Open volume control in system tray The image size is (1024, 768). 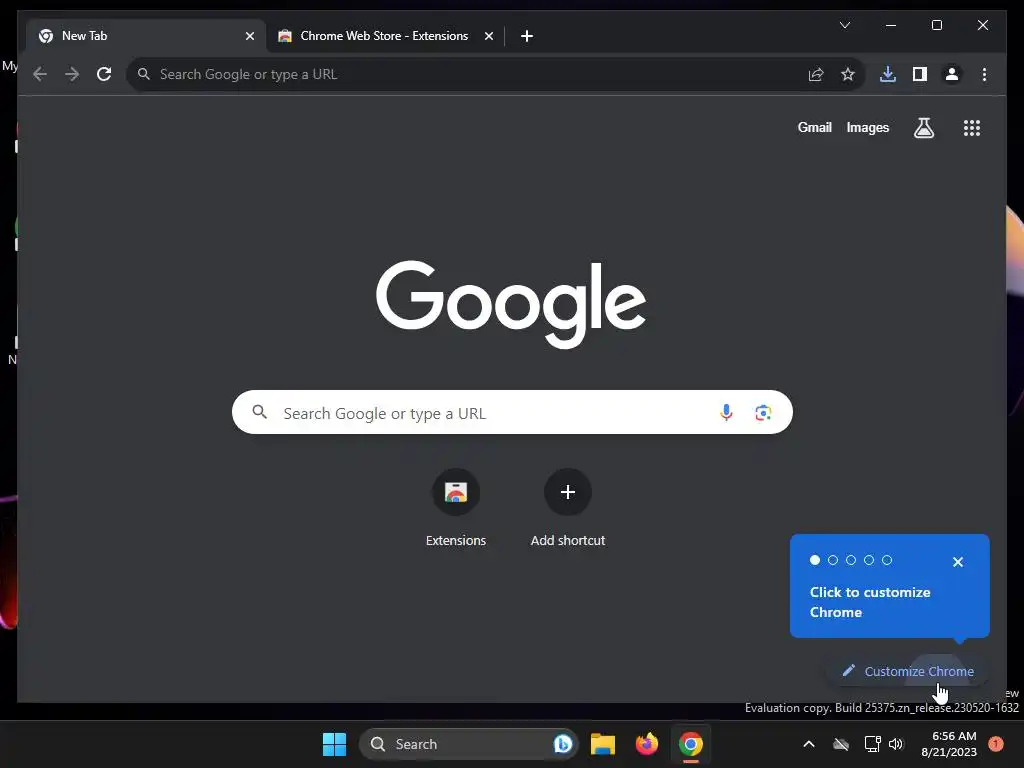[x=896, y=744]
